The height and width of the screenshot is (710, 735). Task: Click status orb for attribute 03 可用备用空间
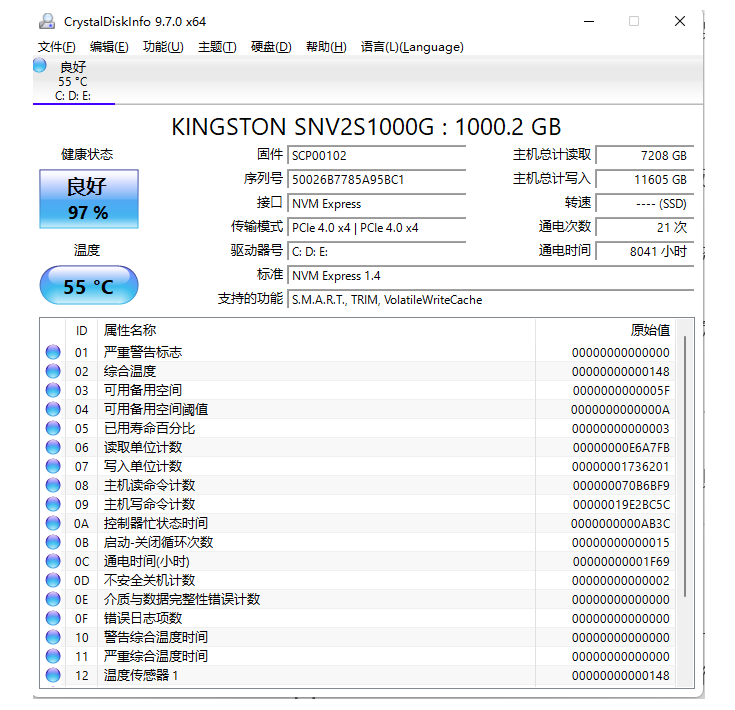pyautogui.click(x=53, y=390)
